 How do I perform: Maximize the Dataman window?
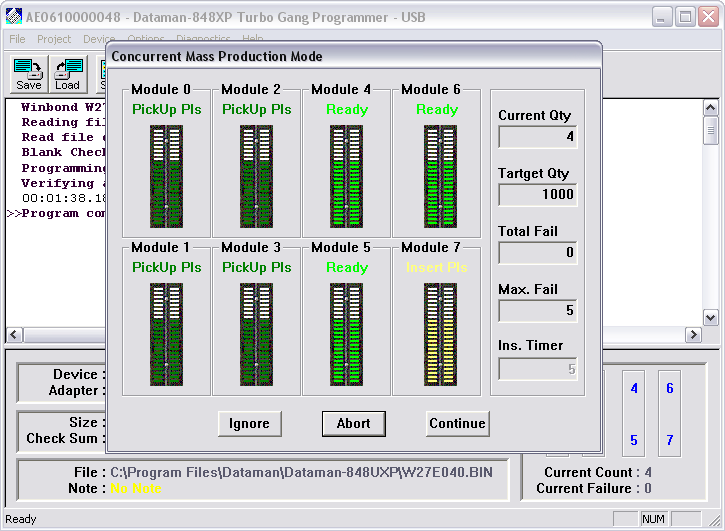[685, 17]
